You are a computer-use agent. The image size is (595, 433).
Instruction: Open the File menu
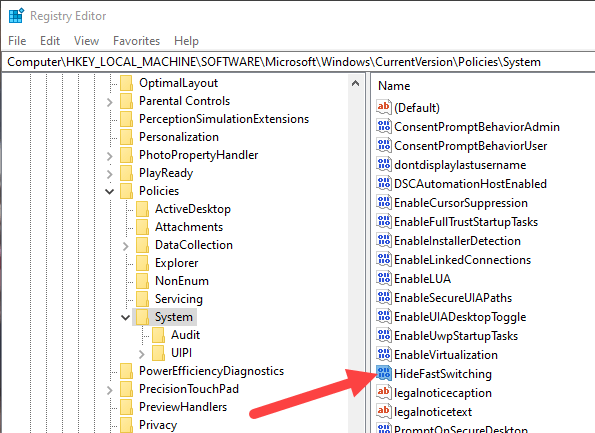click(x=17, y=41)
